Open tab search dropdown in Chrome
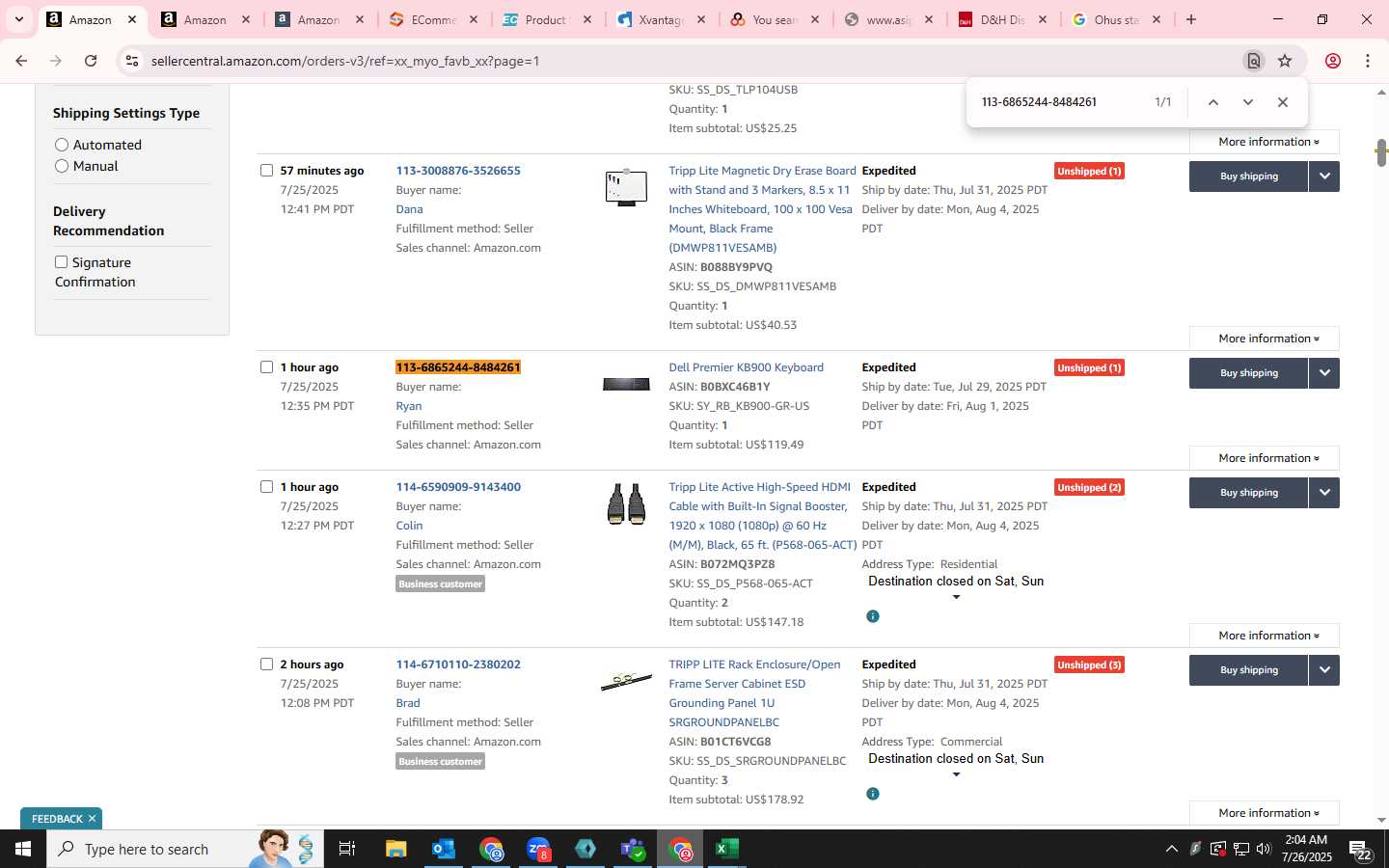 18,19
